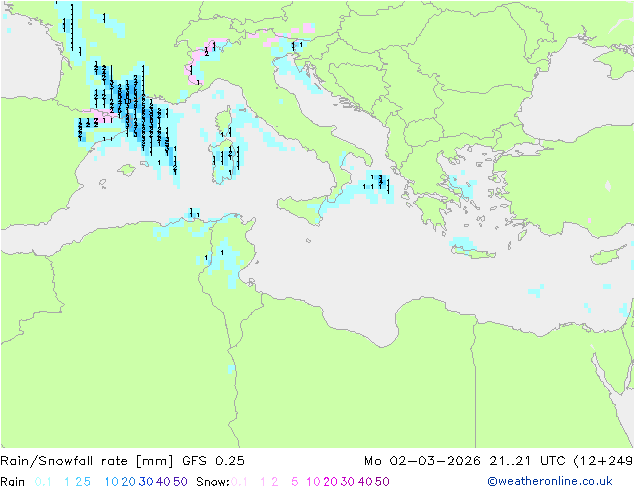Screen dimensions: 634x490
Task: Click the "Mo 02-03-2026" date text
Action: pos(423,461)
